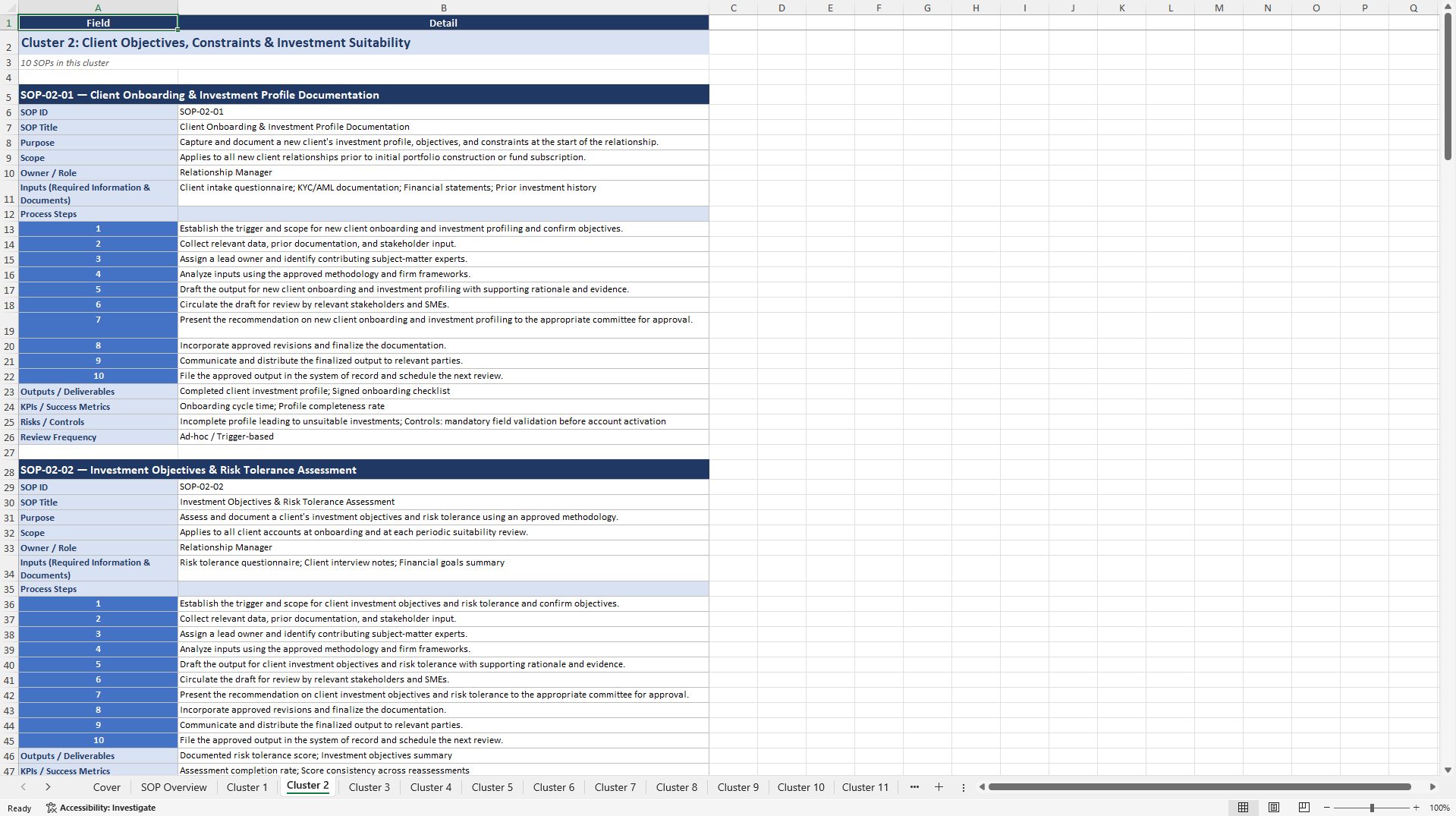Click the Ready status indicator
Viewport: 1456px width, 816px height.
click(19, 808)
